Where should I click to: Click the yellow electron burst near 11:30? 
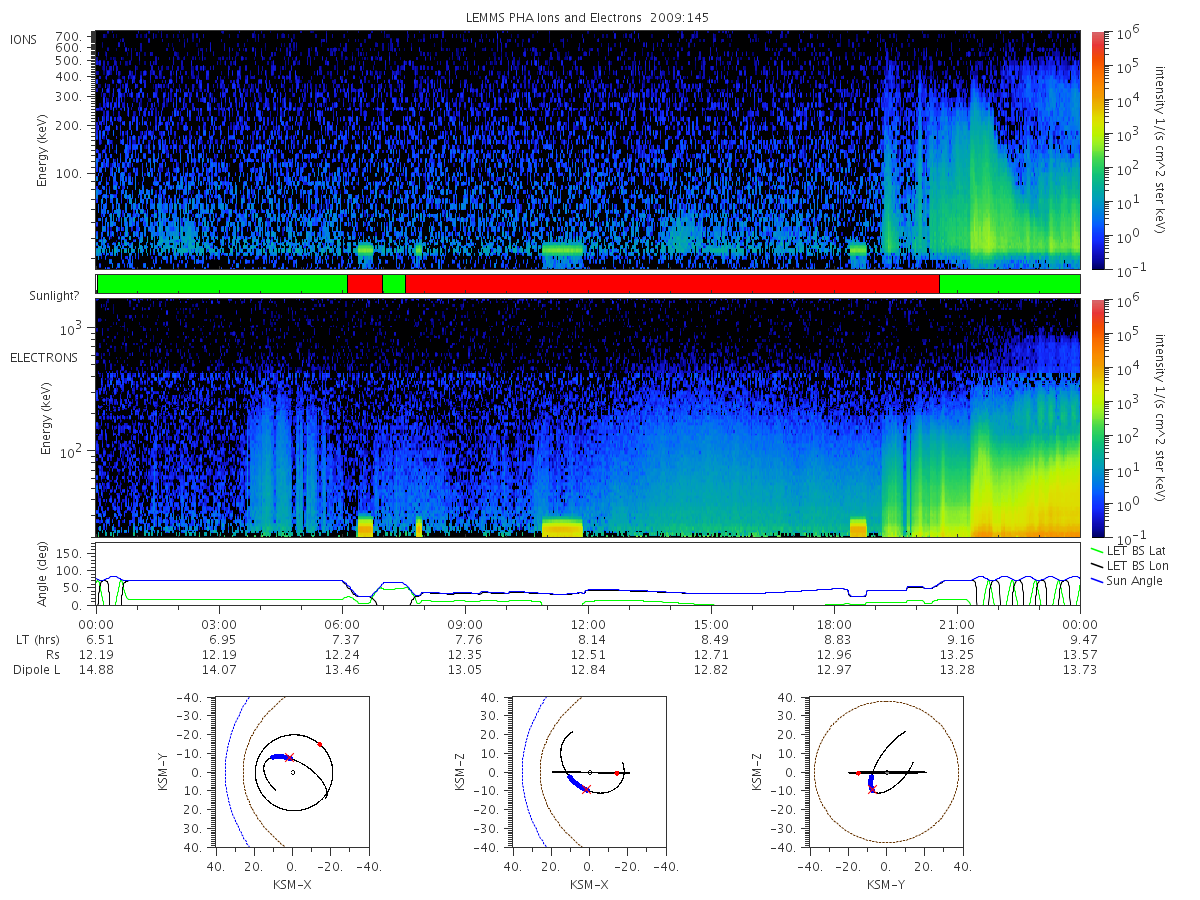[562, 528]
